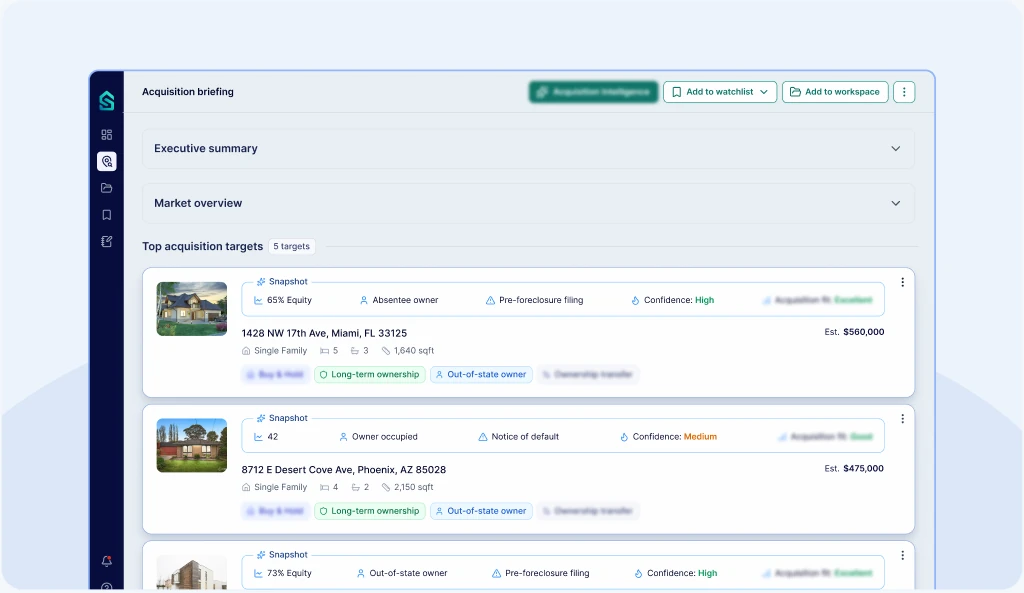Click Confidence: High in third snapshot
1024x593 pixels.
(676, 573)
